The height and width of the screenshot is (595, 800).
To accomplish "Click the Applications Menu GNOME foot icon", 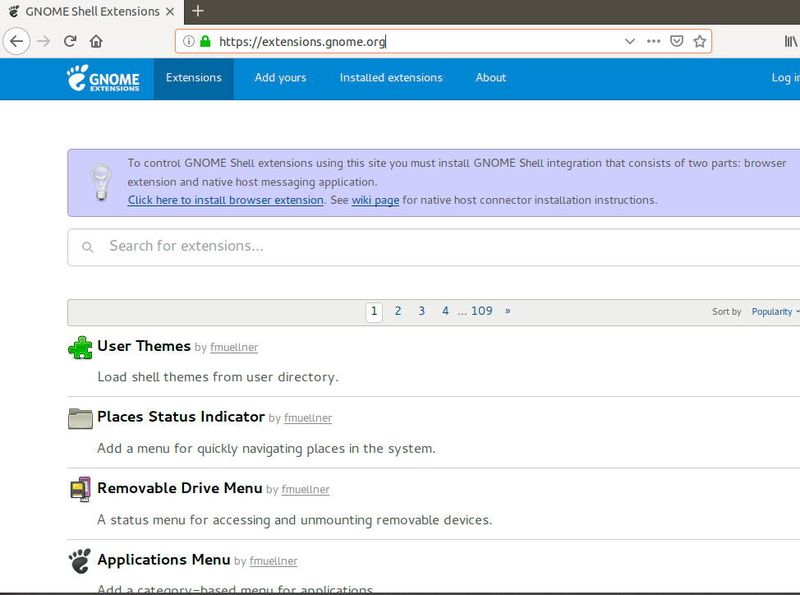I will click(78, 561).
